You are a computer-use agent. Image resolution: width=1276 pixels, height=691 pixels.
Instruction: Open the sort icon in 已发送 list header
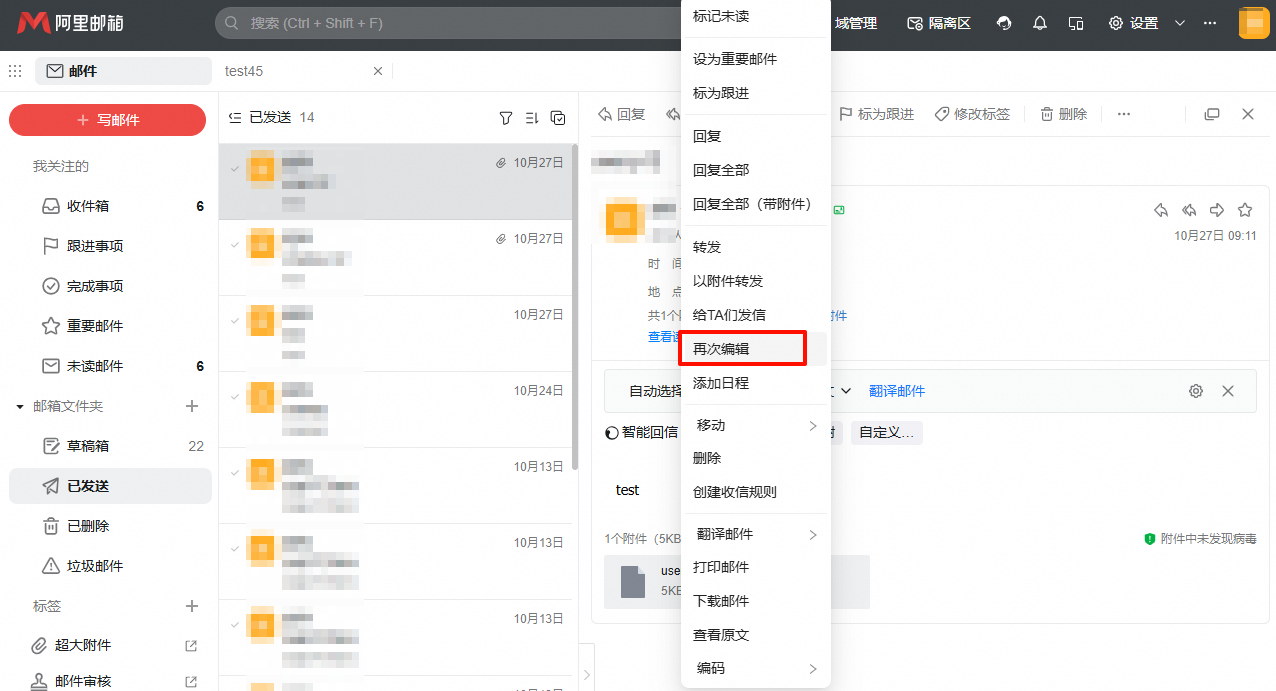[x=532, y=118]
